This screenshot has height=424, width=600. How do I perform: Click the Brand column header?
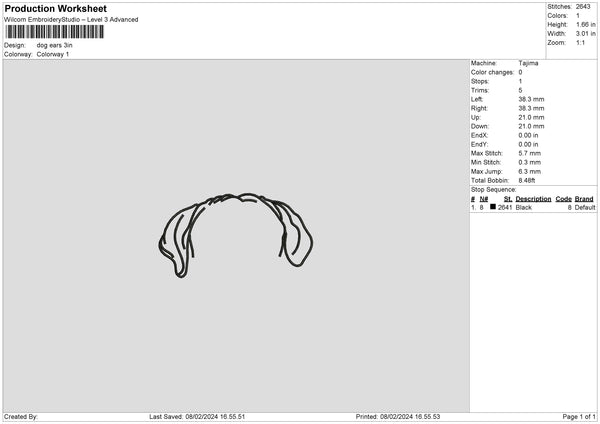coord(584,199)
